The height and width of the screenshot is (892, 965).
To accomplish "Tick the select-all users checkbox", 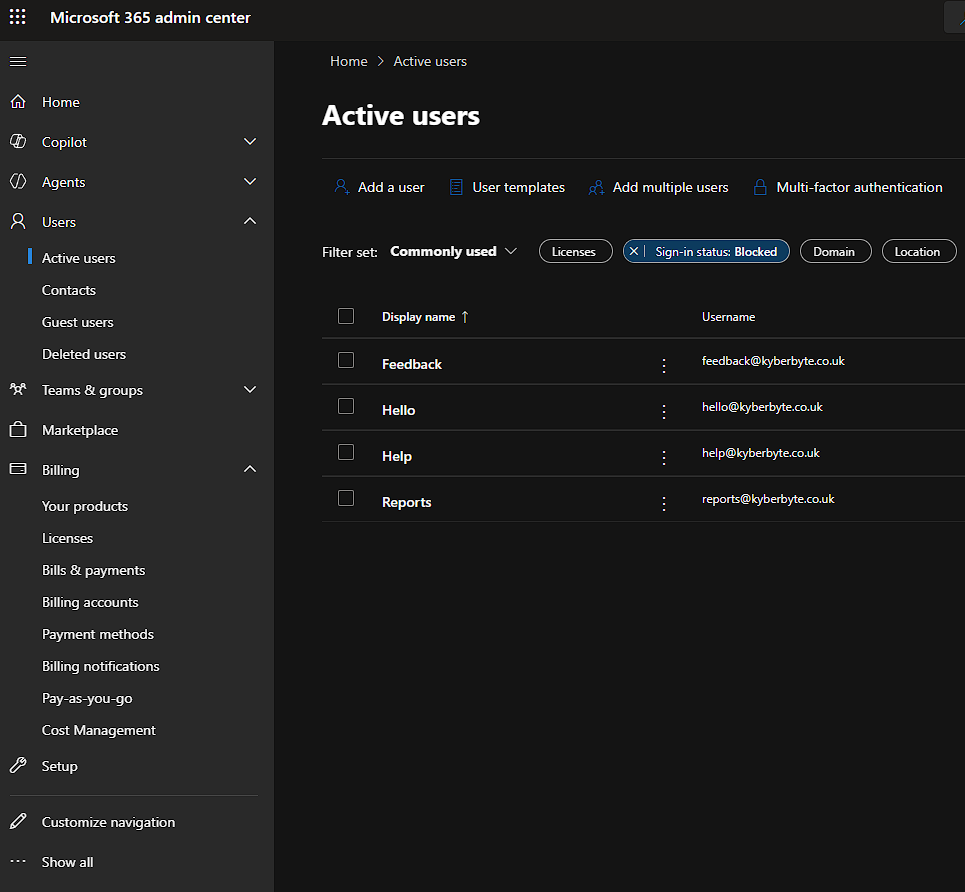I will tap(346, 316).
